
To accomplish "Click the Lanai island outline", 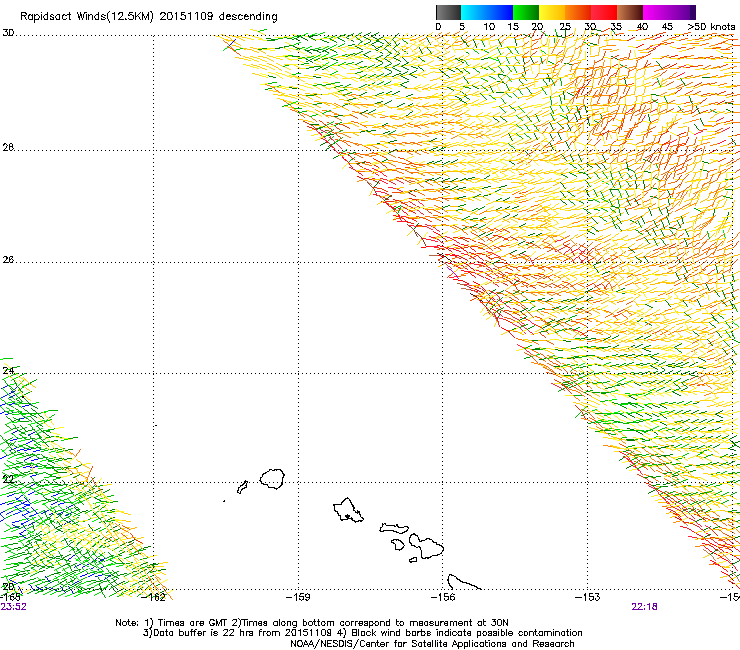I will [x=398, y=544].
